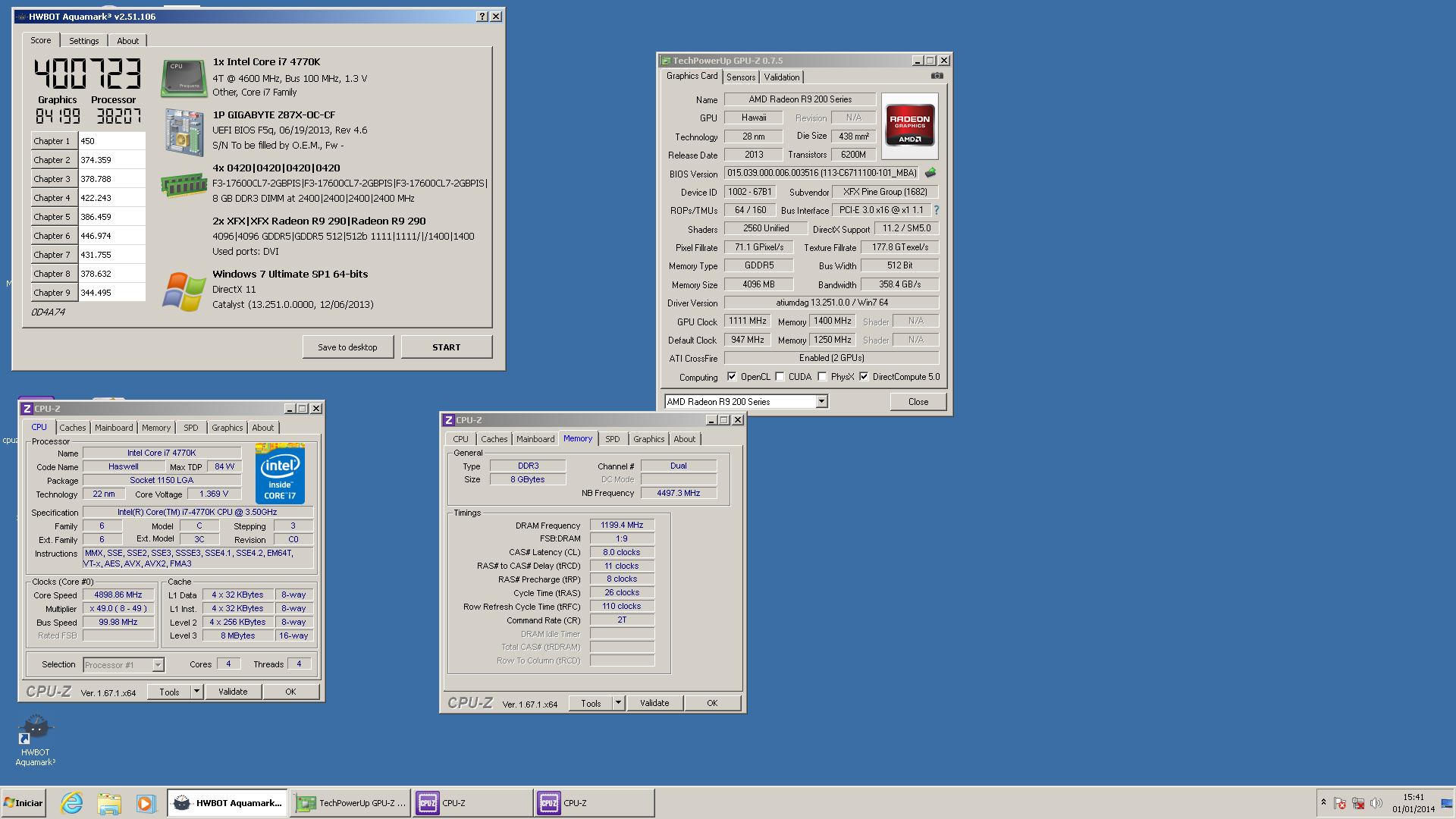Click the Action Center flag tray icon
This screenshot has width=1456, height=819.
[1340, 803]
